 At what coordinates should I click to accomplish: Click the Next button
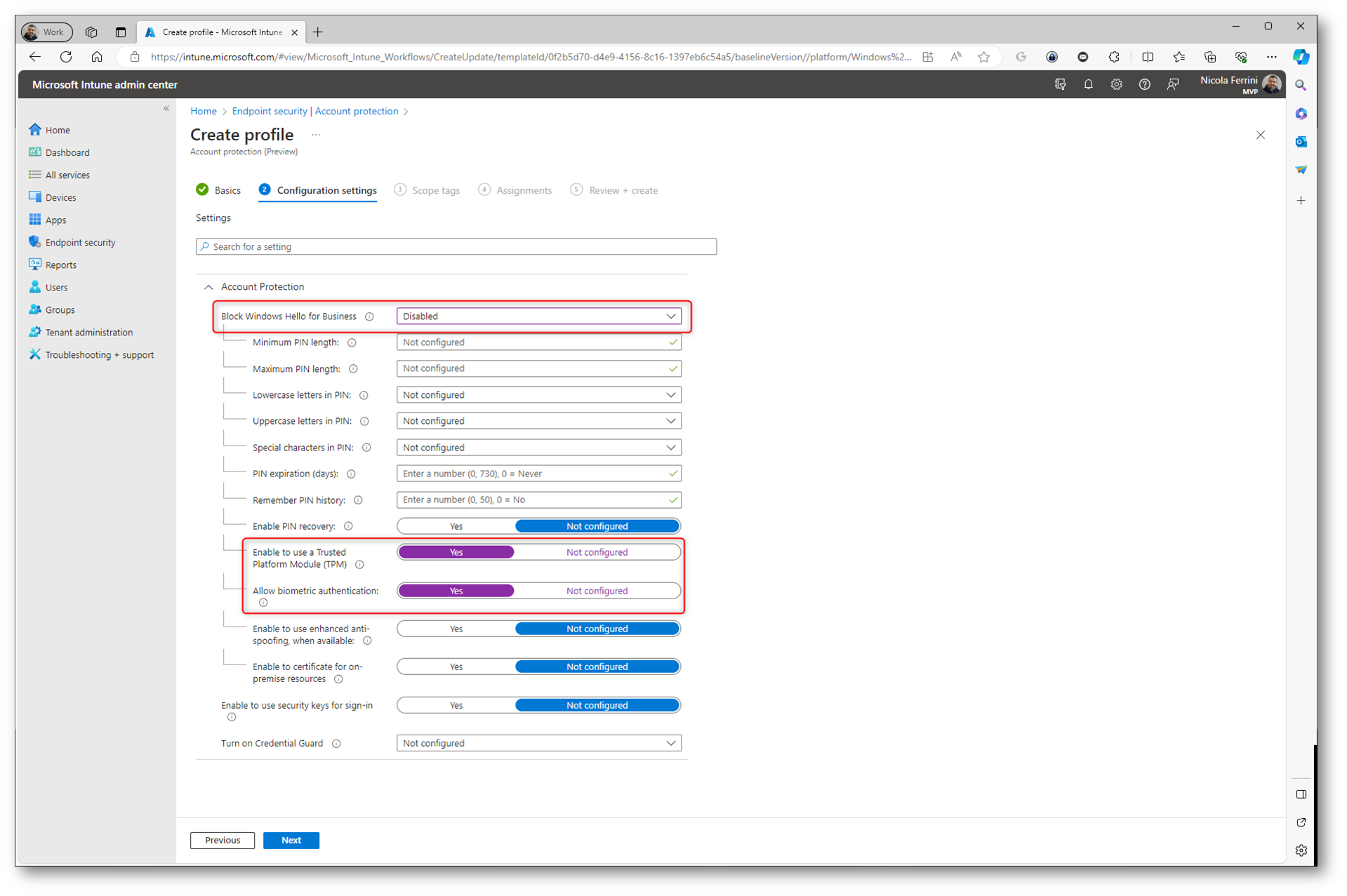pos(291,840)
